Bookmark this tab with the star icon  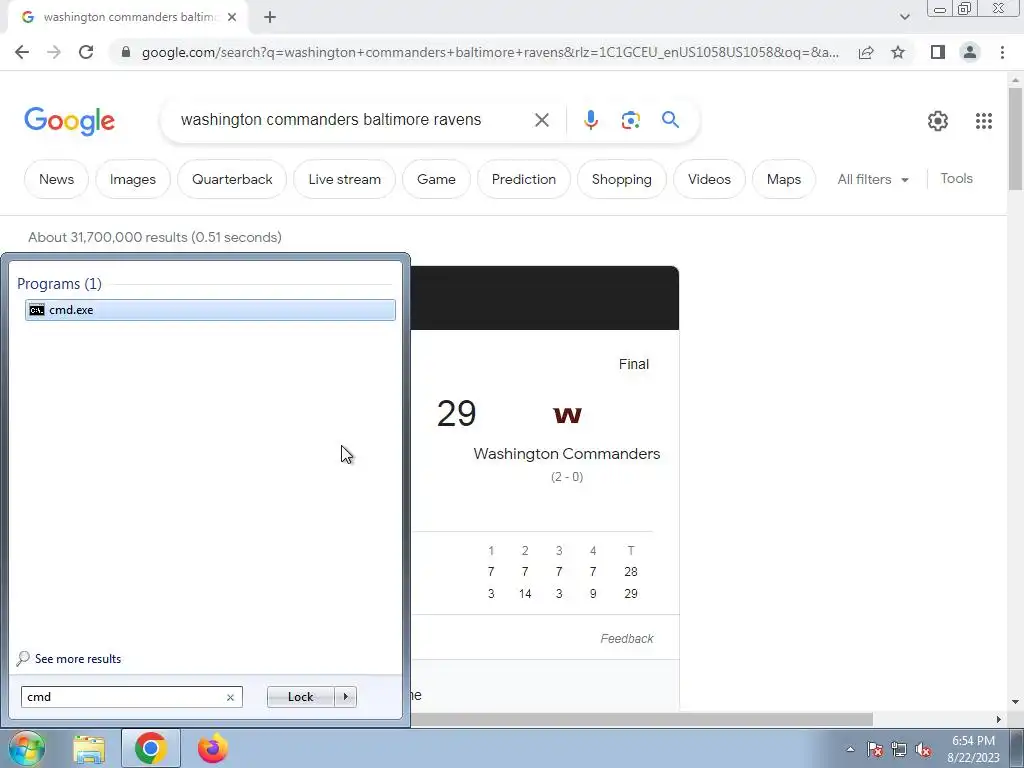point(898,52)
